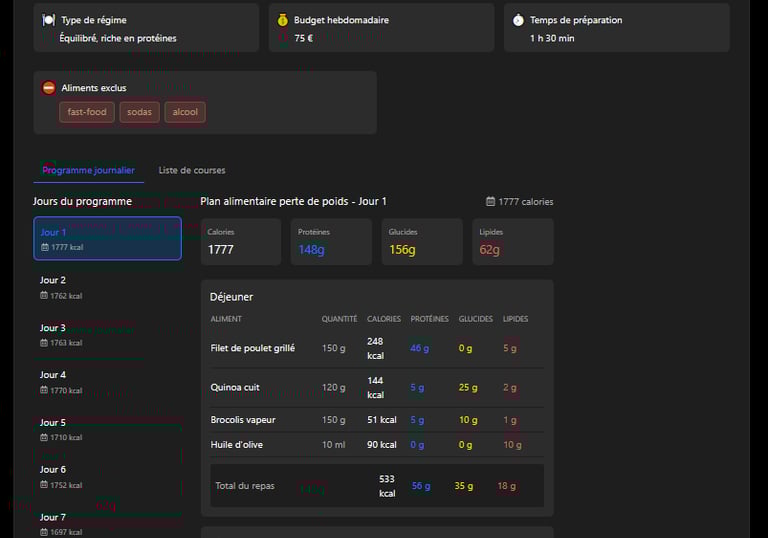768x538 pixels.
Task: Select Jour 2 in the program days
Action: 107,288
